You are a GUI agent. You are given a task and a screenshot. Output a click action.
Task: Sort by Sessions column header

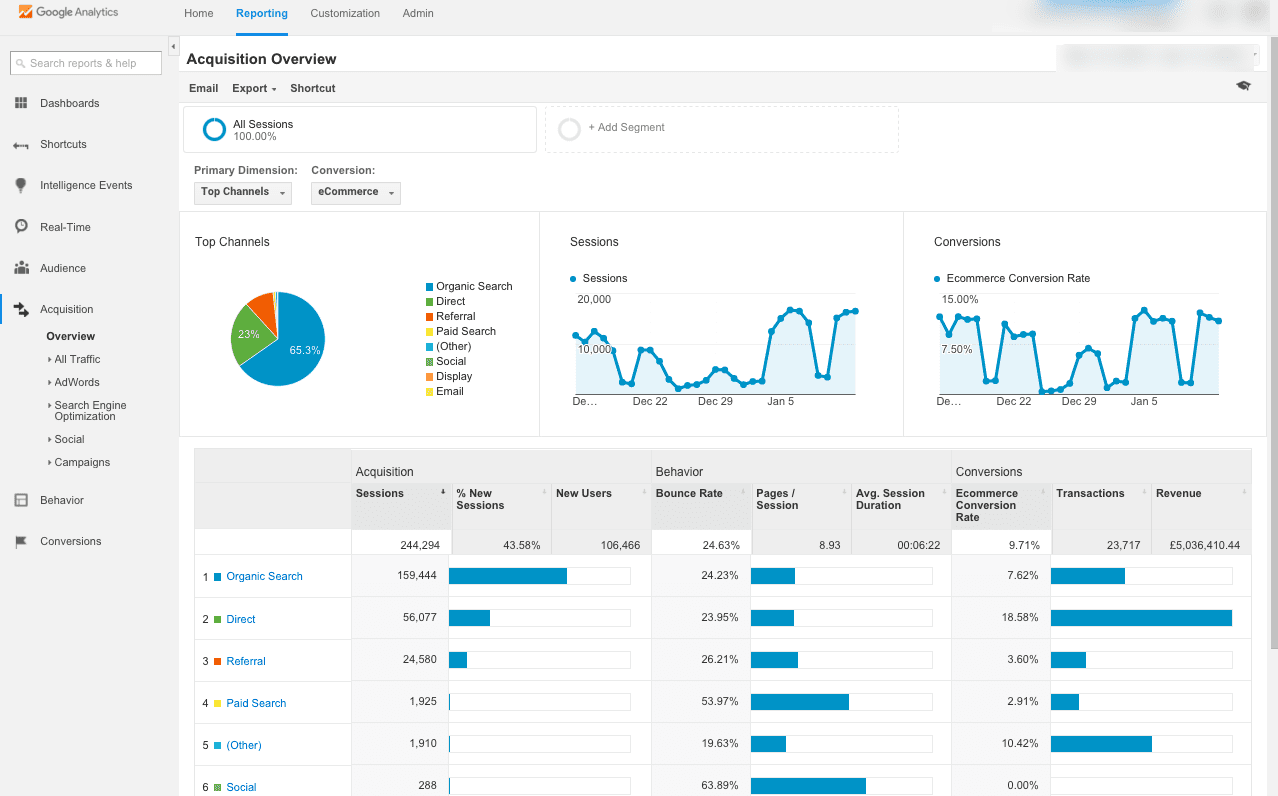coord(401,505)
